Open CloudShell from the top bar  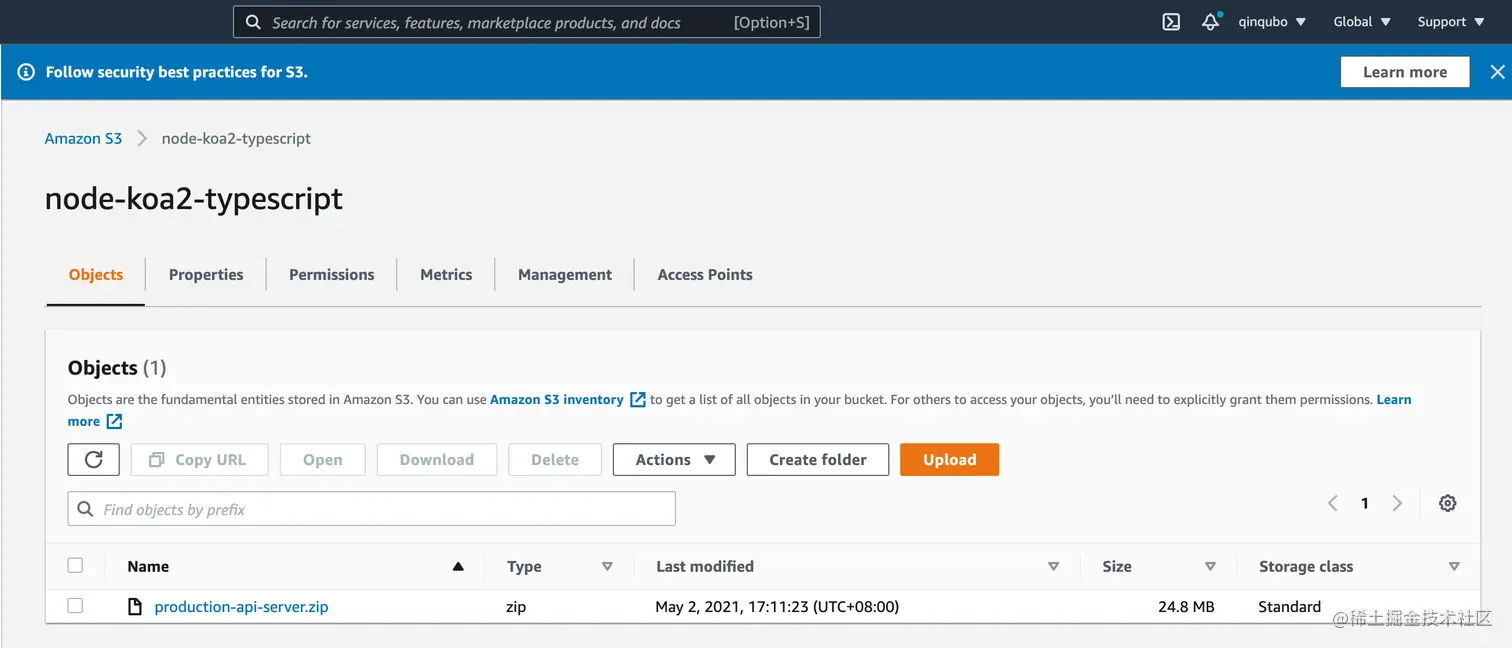[x=1170, y=21]
